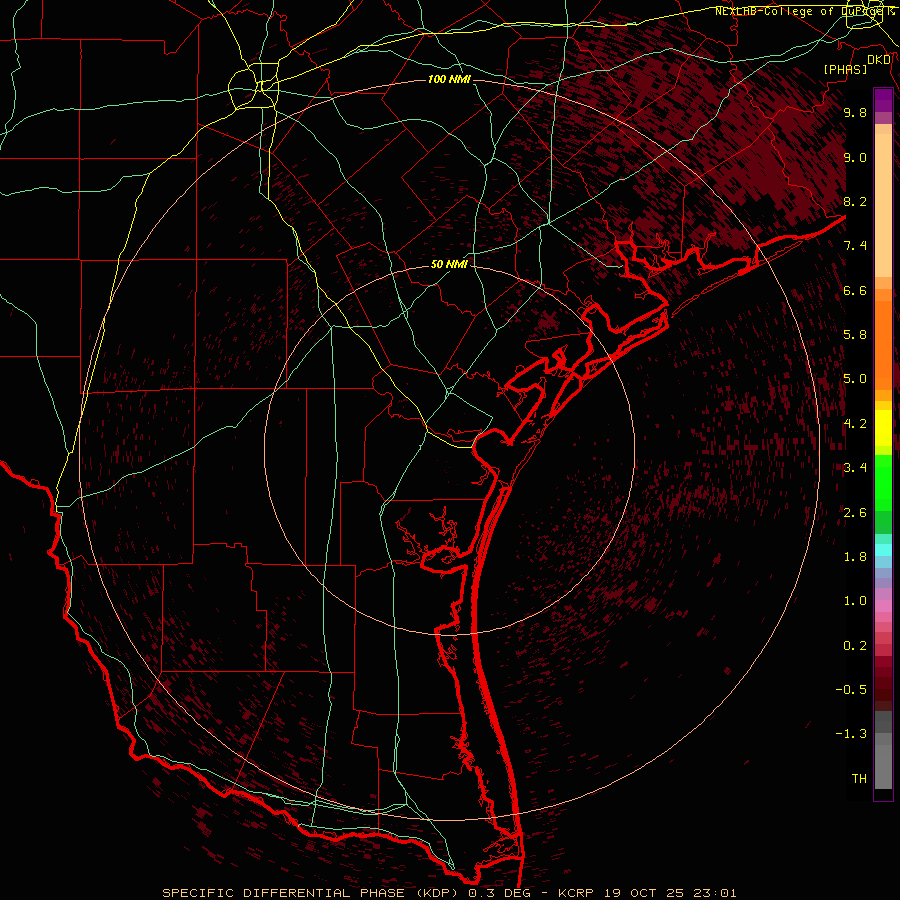Choose the 5.0 scale label
Viewport: 900px width, 900px height.
(x=855, y=379)
